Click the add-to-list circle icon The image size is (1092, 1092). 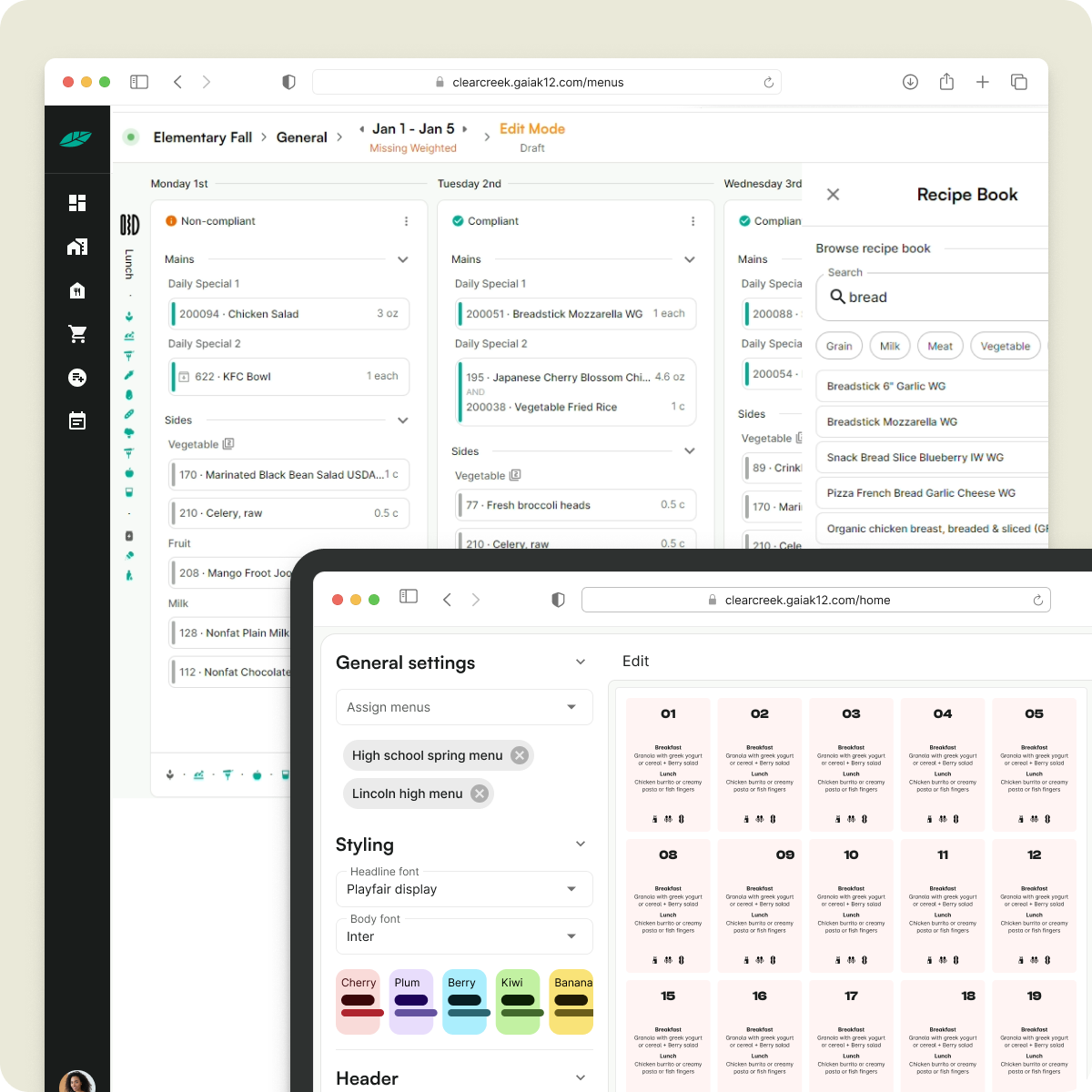(x=77, y=377)
